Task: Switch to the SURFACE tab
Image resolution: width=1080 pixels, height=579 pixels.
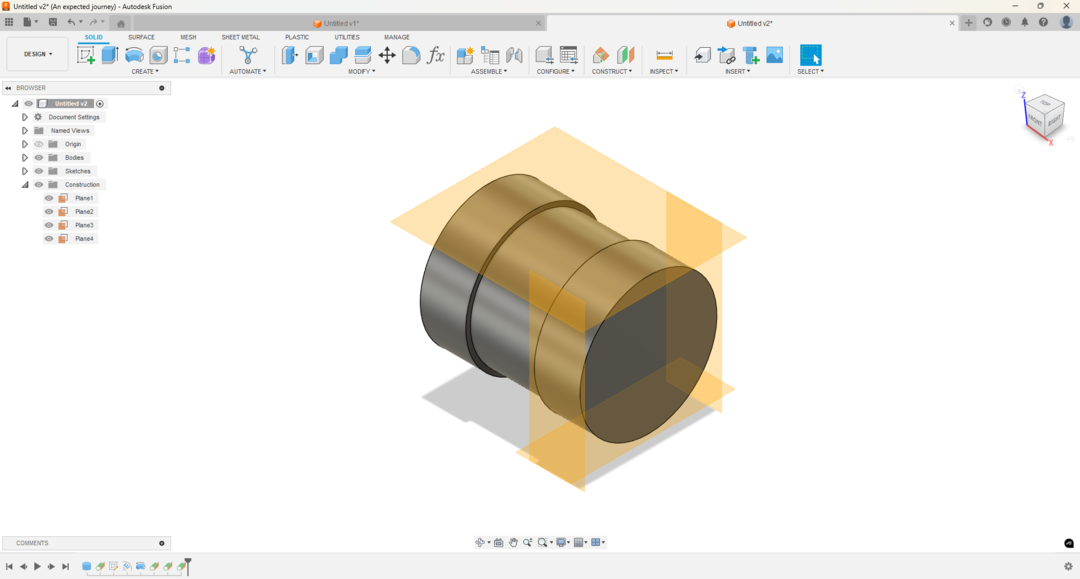Action: (x=141, y=37)
